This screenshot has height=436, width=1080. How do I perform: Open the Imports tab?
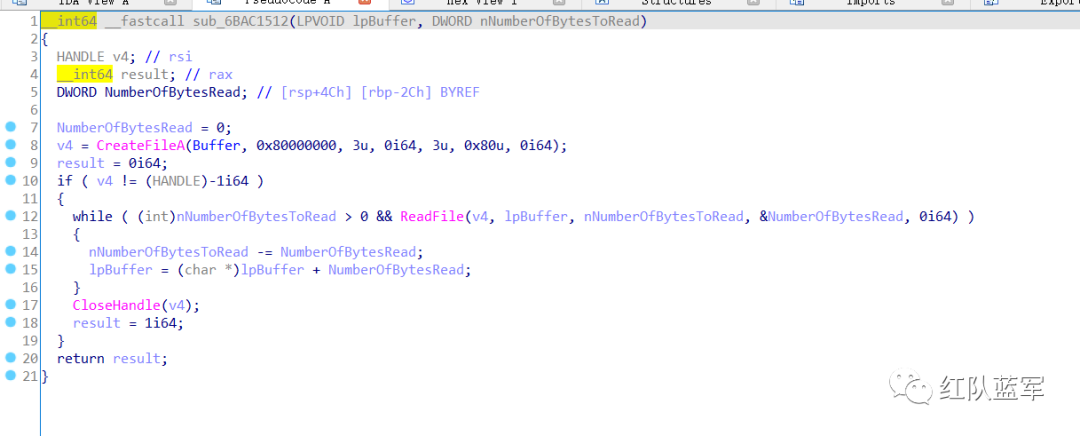click(871, 3)
